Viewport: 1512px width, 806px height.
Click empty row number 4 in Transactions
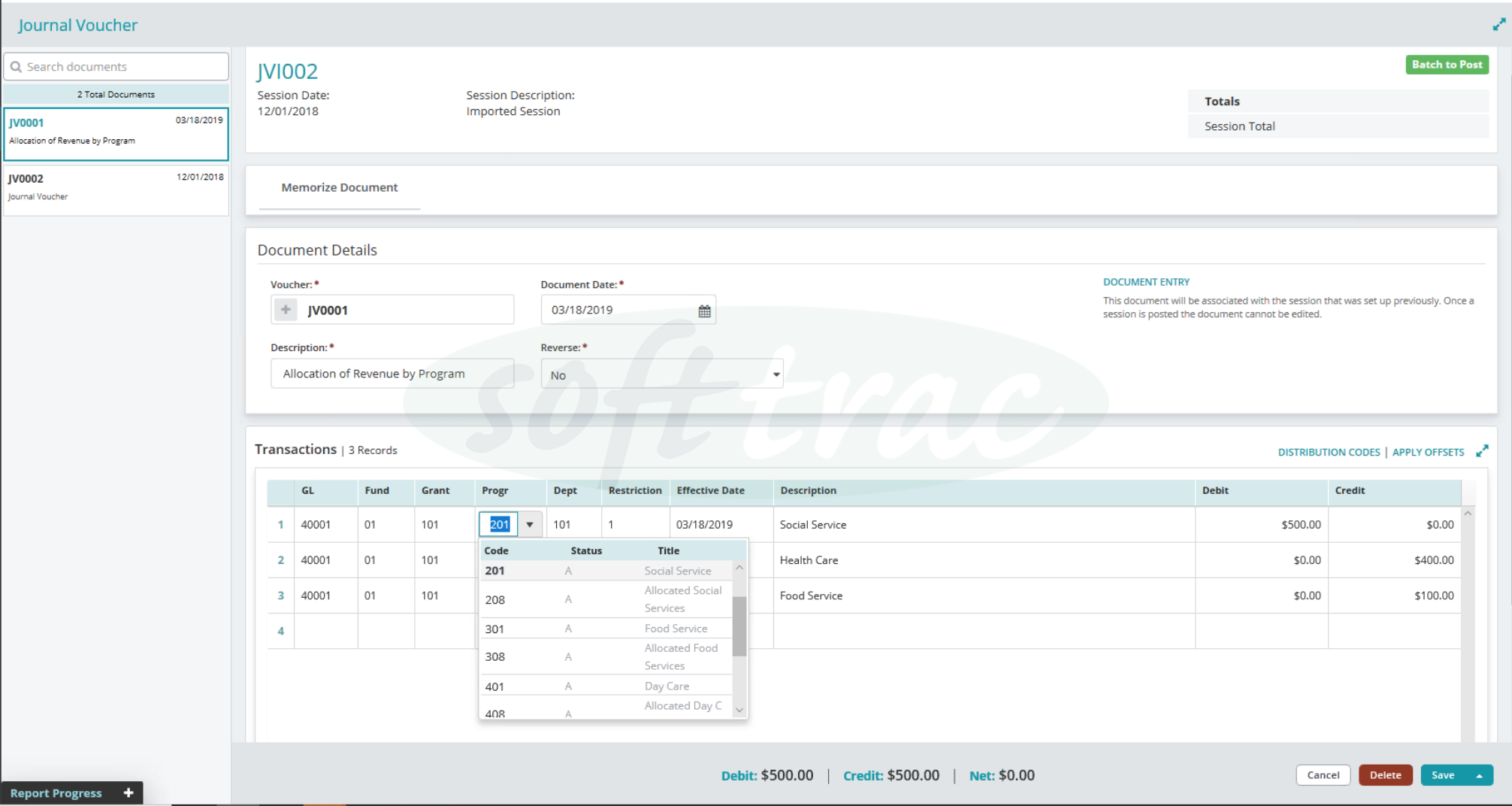(281, 631)
